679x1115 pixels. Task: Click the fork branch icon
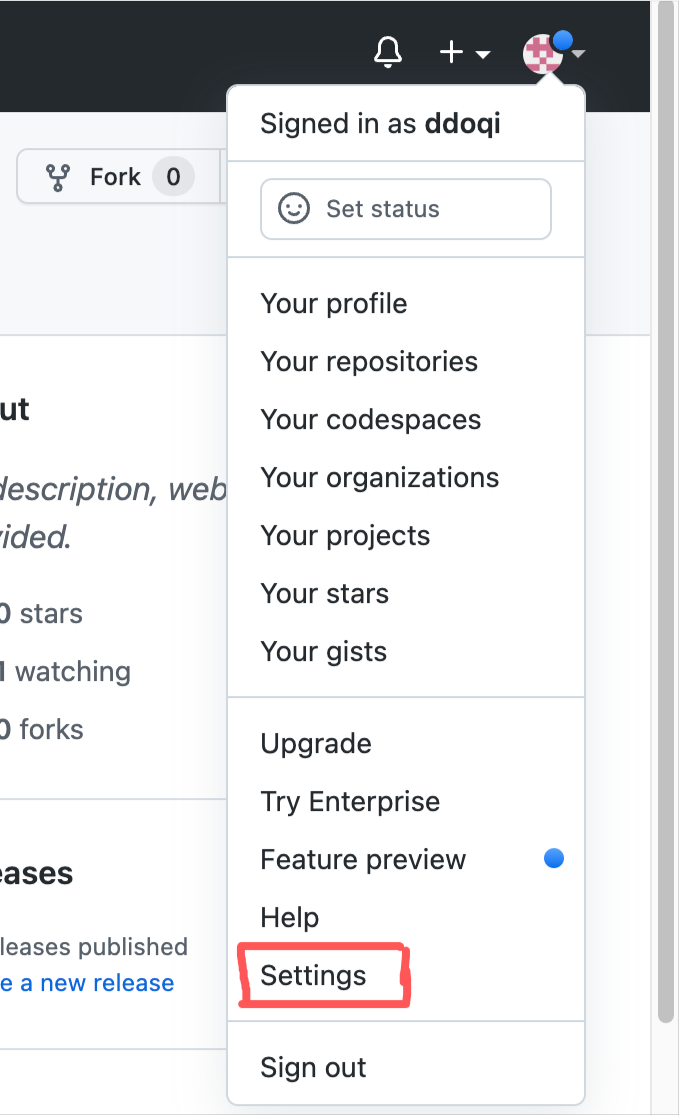coord(58,177)
